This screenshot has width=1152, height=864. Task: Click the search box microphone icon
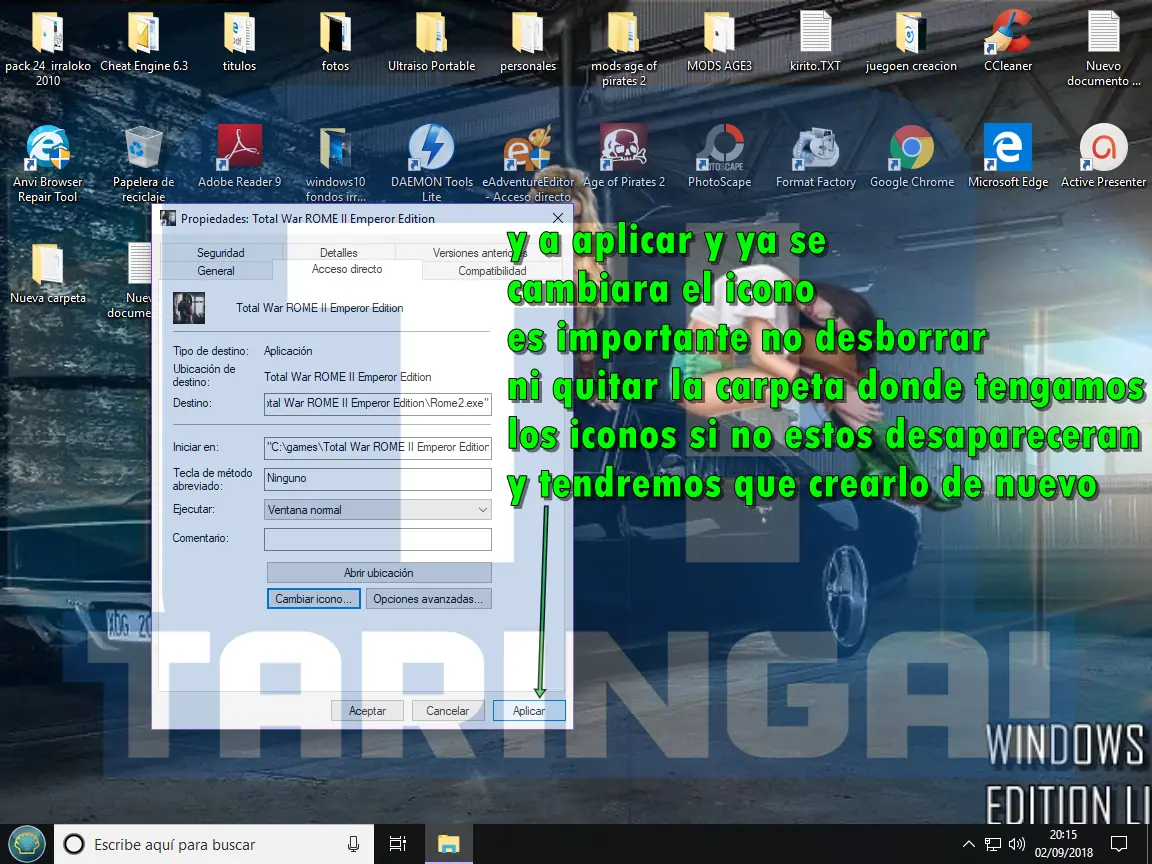click(x=353, y=844)
